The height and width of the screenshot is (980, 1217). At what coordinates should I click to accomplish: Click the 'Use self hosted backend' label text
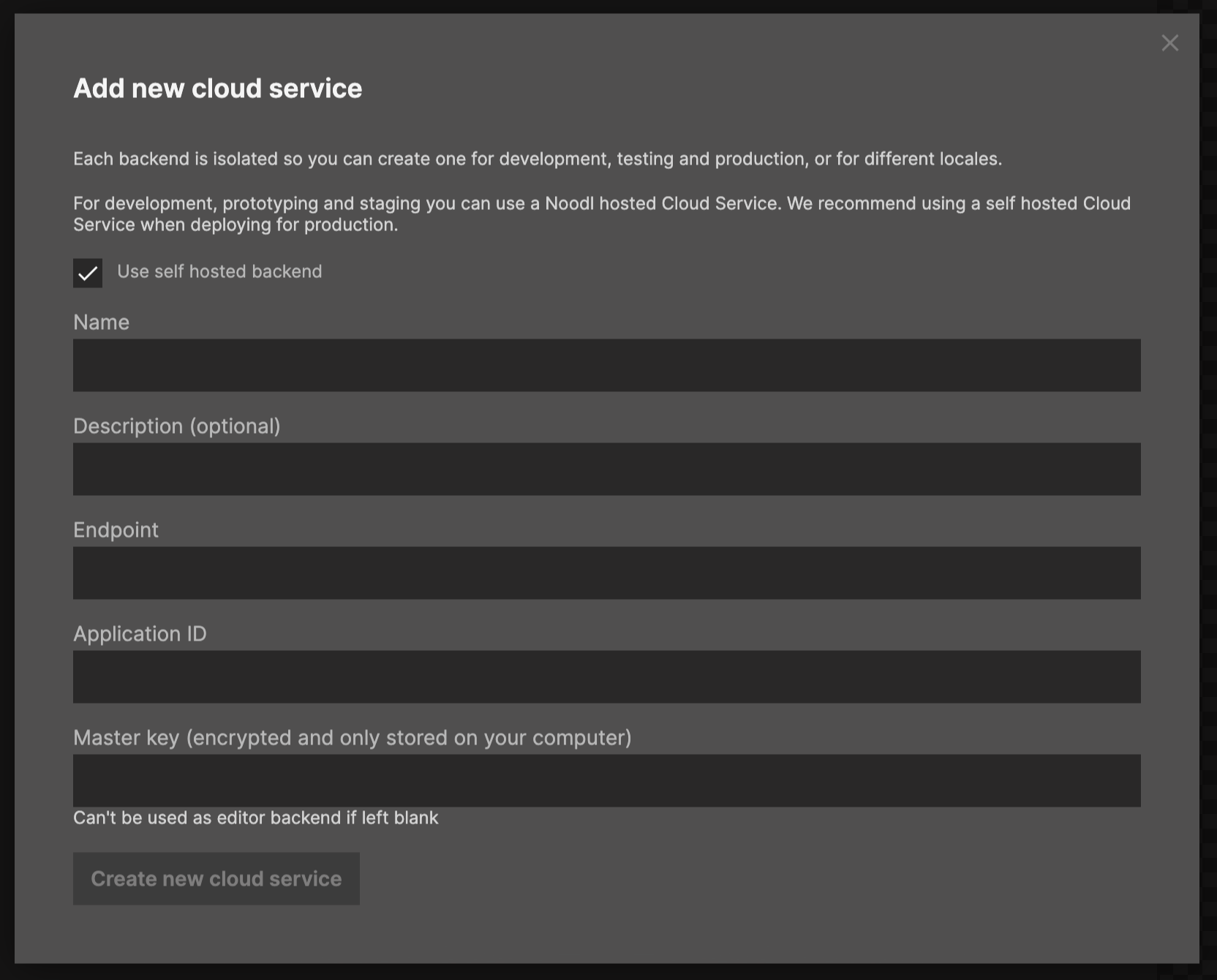coord(219,272)
